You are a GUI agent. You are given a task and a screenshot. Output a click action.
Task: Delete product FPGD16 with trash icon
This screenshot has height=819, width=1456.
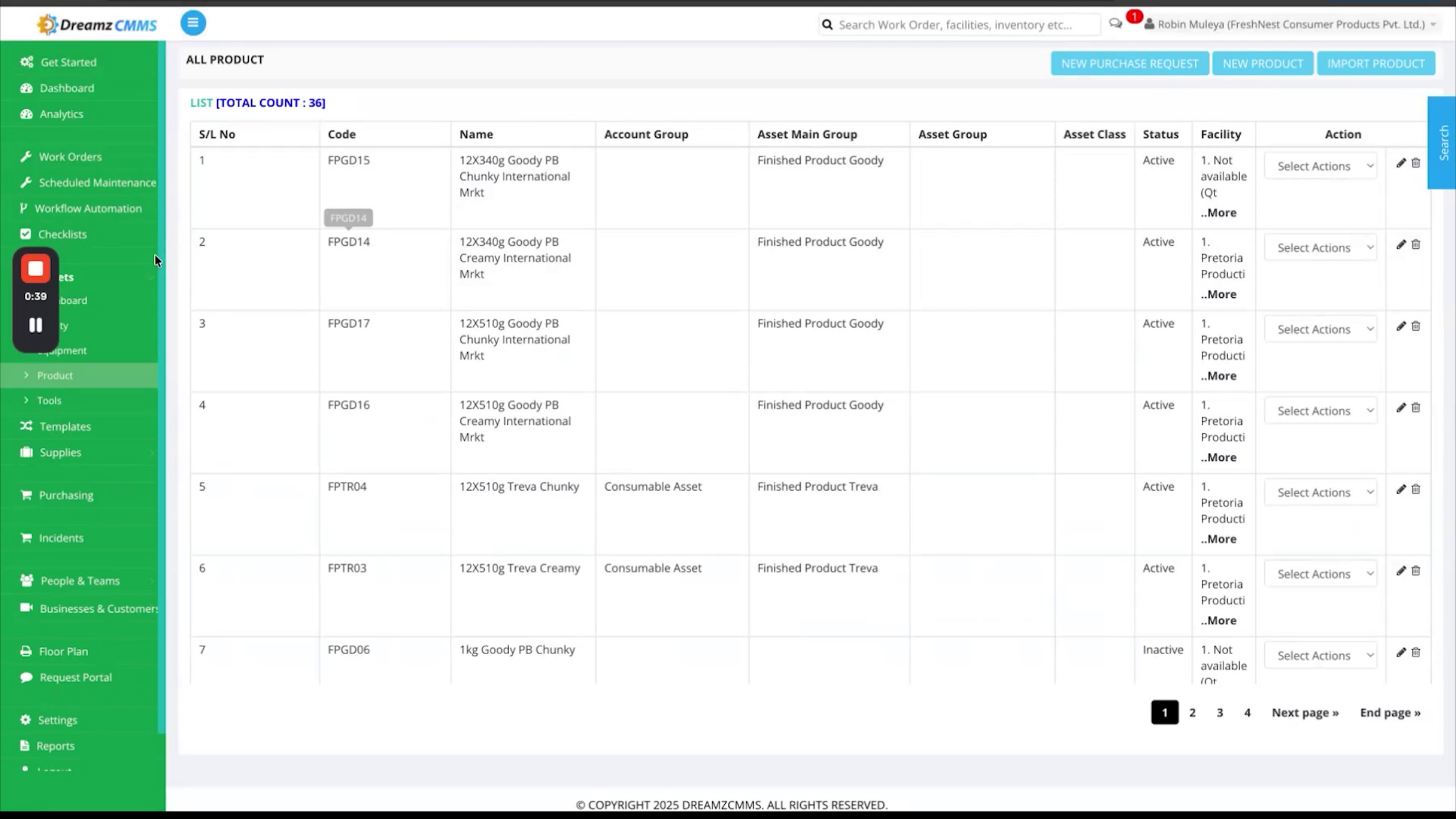pyautogui.click(x=1416, y=408)
